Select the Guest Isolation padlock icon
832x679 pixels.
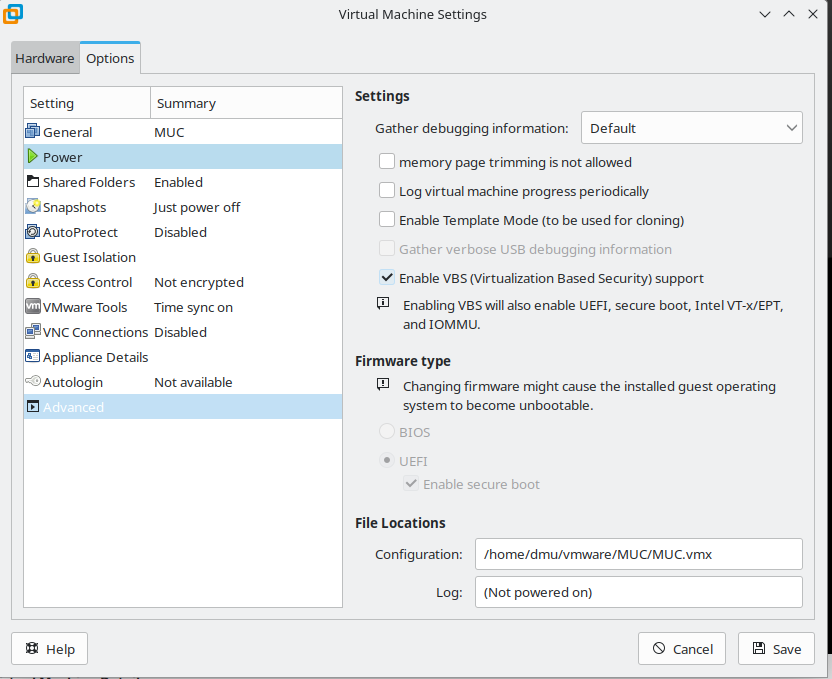coord(33,257)
